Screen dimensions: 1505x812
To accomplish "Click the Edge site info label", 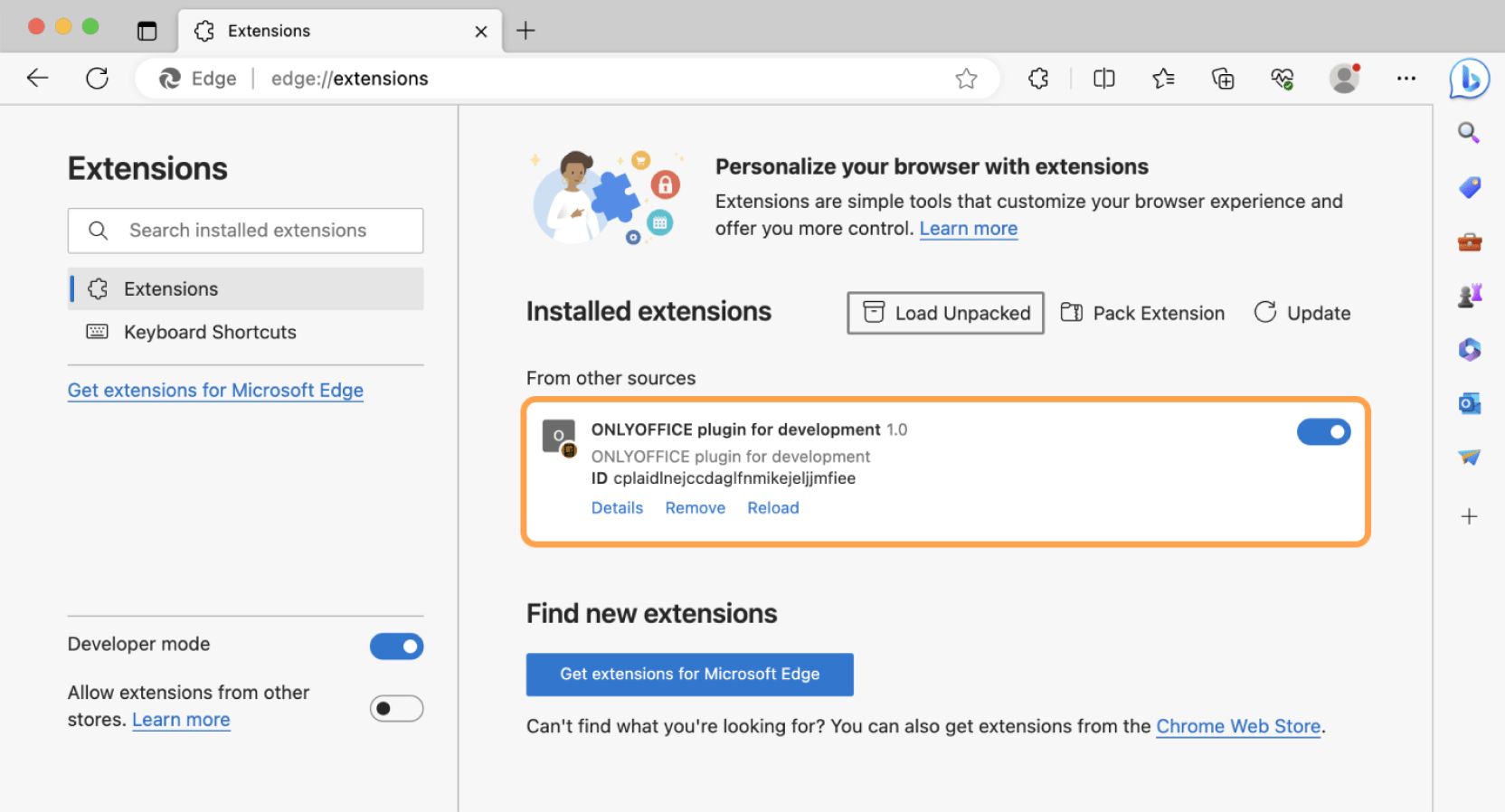I will (198, 79).
